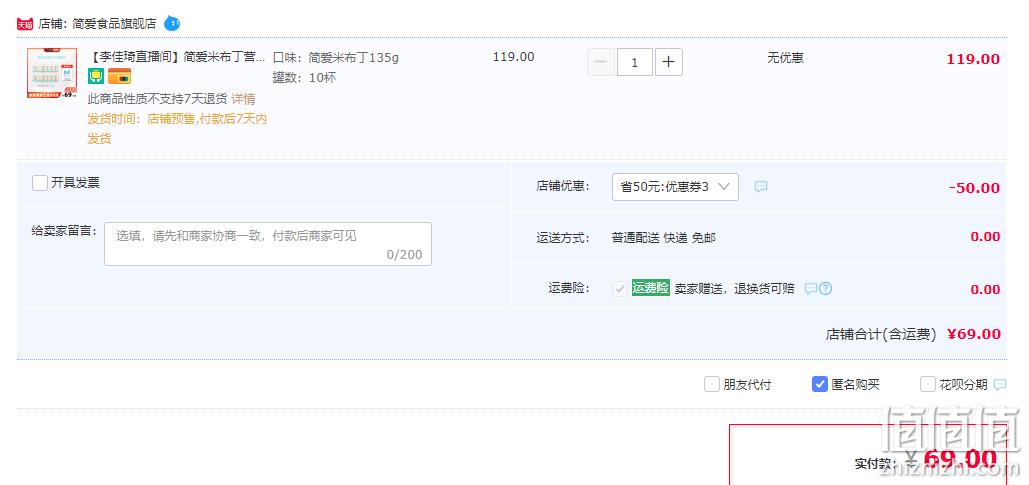Image resolution: width=1029 pixels, height=485 pixels.
Task: Click the 口味: 简爱米布丁135g text
Action: 336,58
